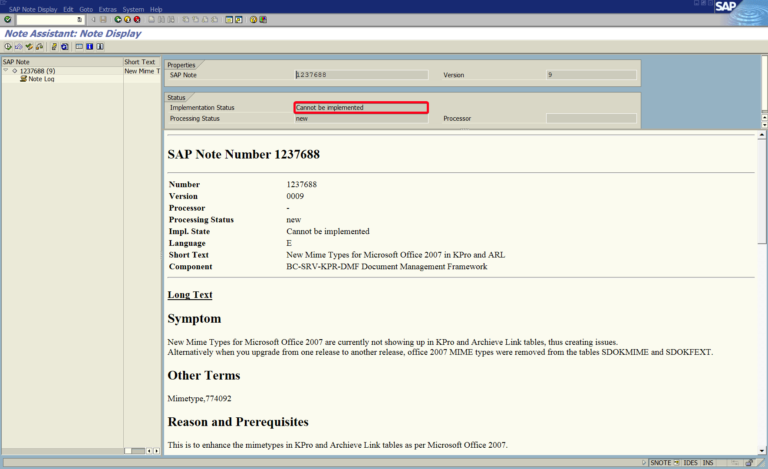Click the Find binoculars icon
768x469 pixels.
(x=161, y=20)
